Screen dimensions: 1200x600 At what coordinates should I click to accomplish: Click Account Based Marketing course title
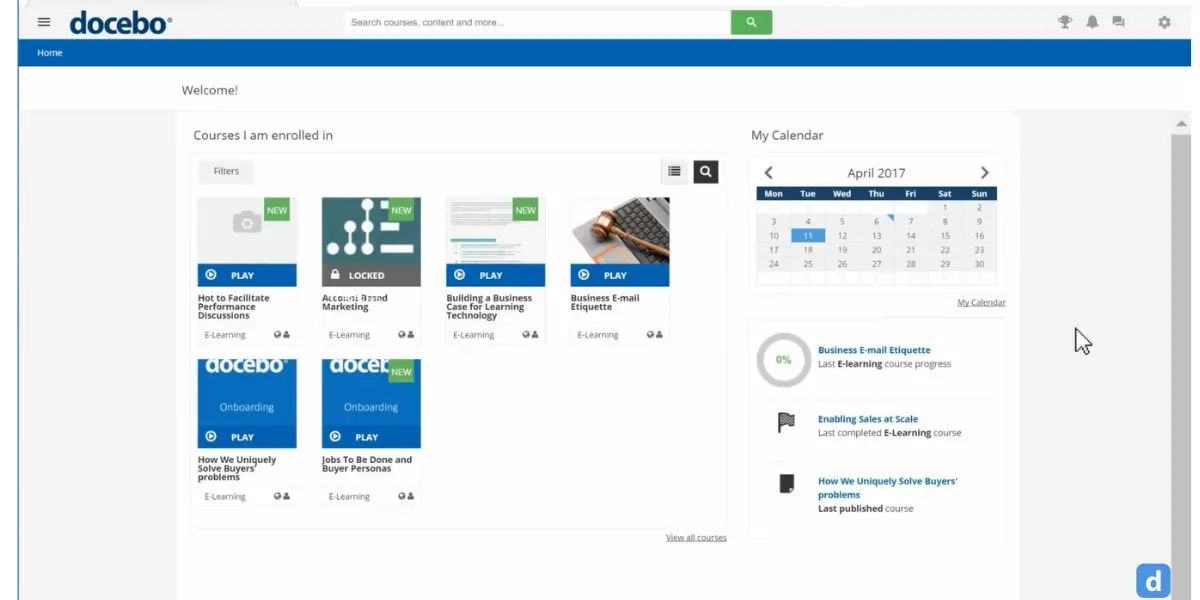355,302
